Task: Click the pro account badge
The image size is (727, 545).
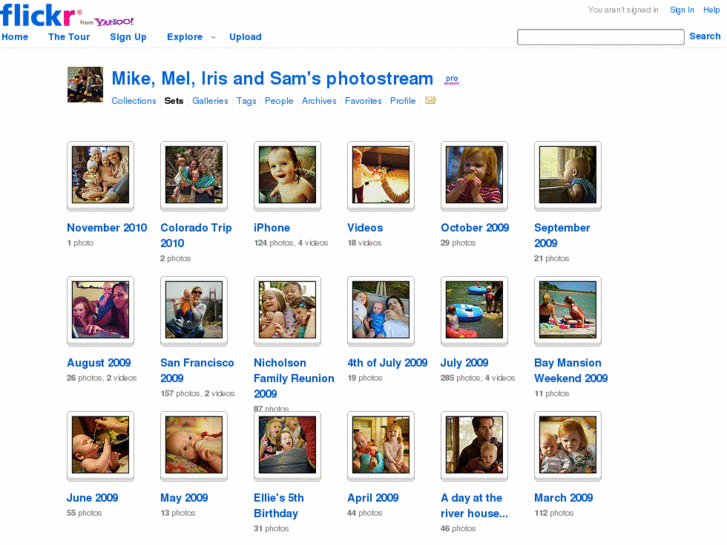Action: point(452,79)
